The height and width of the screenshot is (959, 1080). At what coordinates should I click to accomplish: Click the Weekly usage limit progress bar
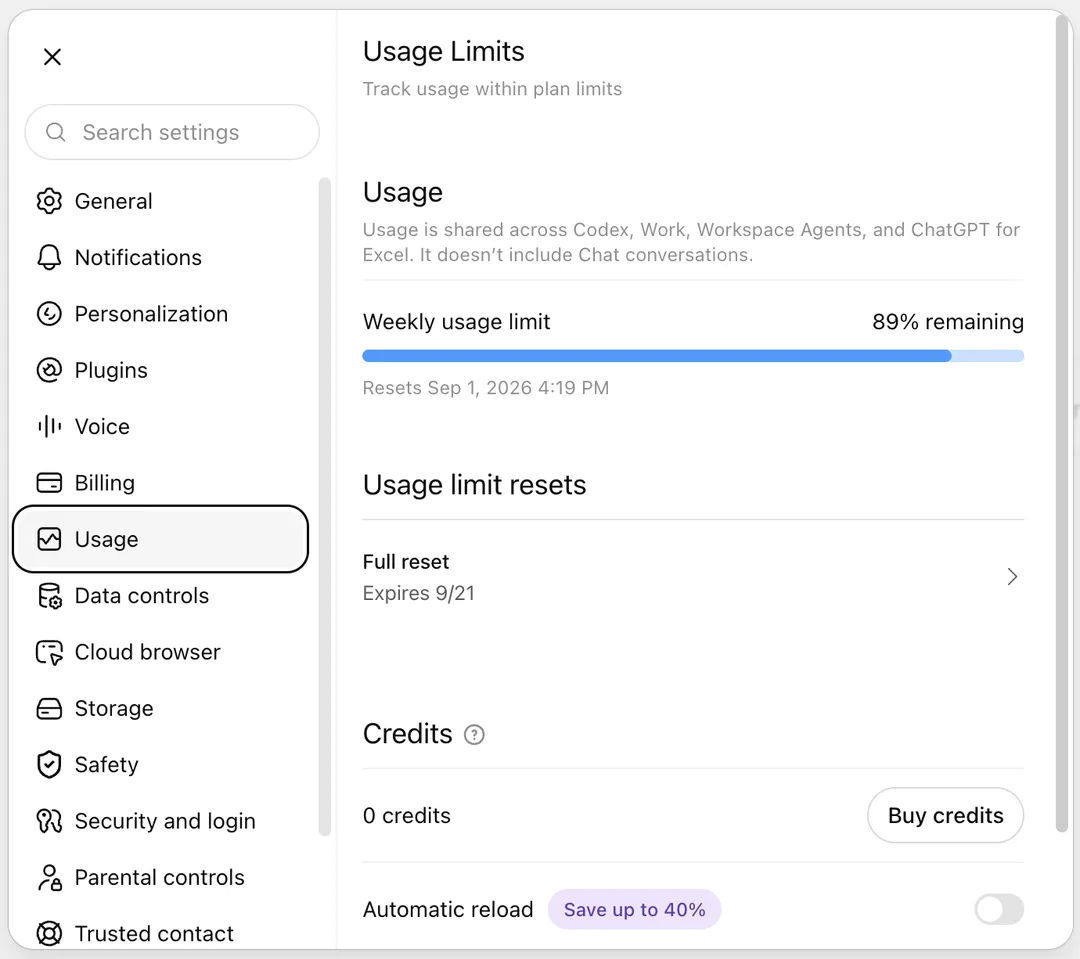693,355
